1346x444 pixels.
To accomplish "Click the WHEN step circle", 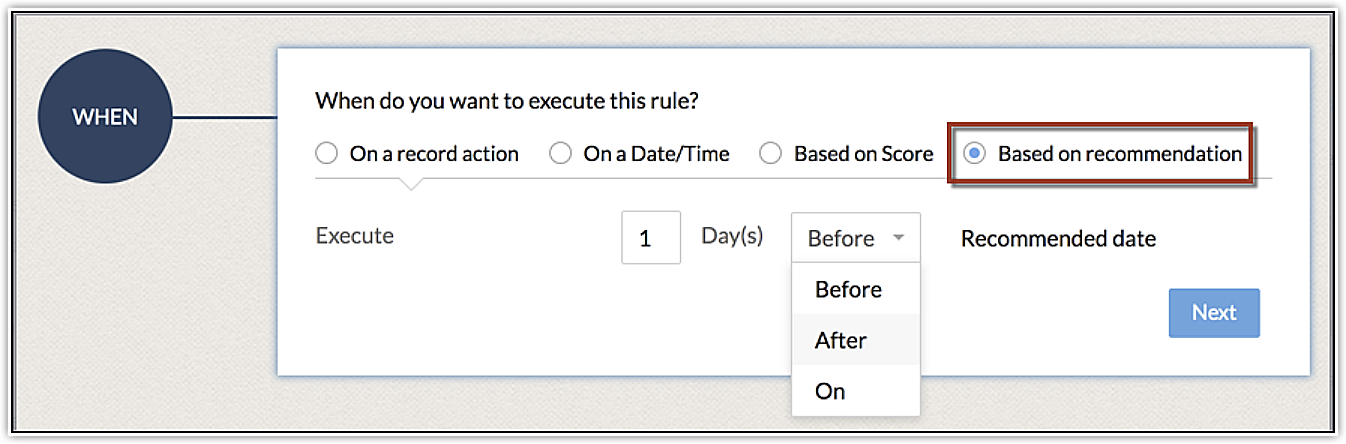I will (105, 117).
